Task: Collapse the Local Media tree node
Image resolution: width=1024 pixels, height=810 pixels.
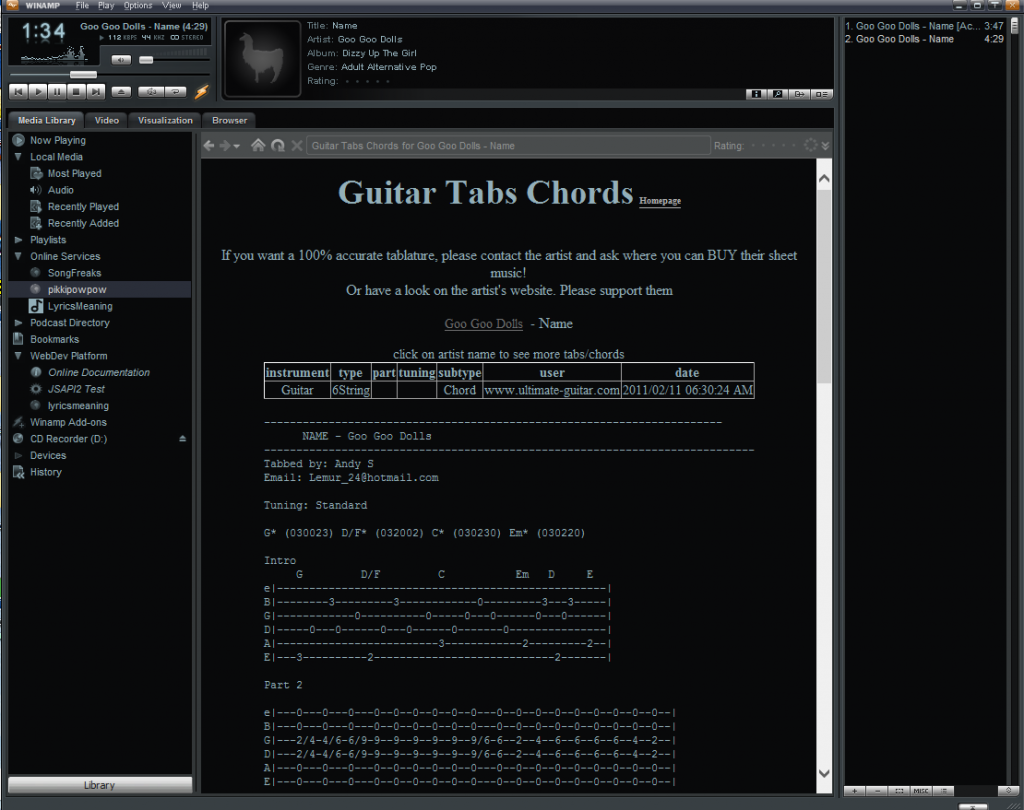Action: click(x=18, y=157)
